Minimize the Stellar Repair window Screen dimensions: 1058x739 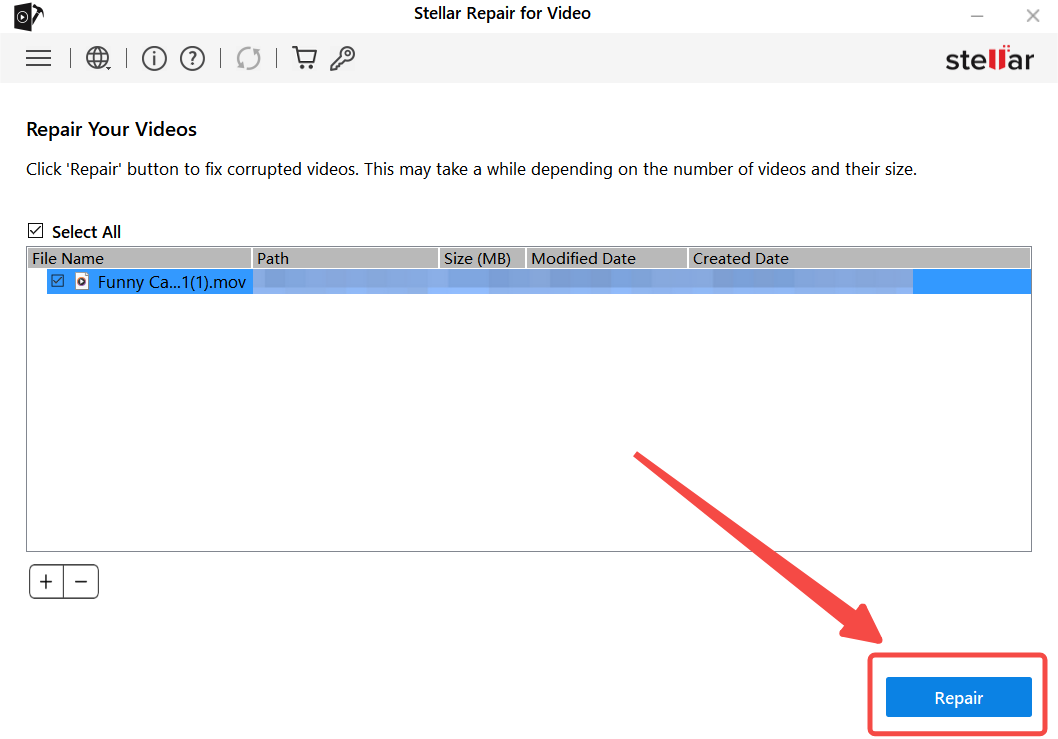976,16
